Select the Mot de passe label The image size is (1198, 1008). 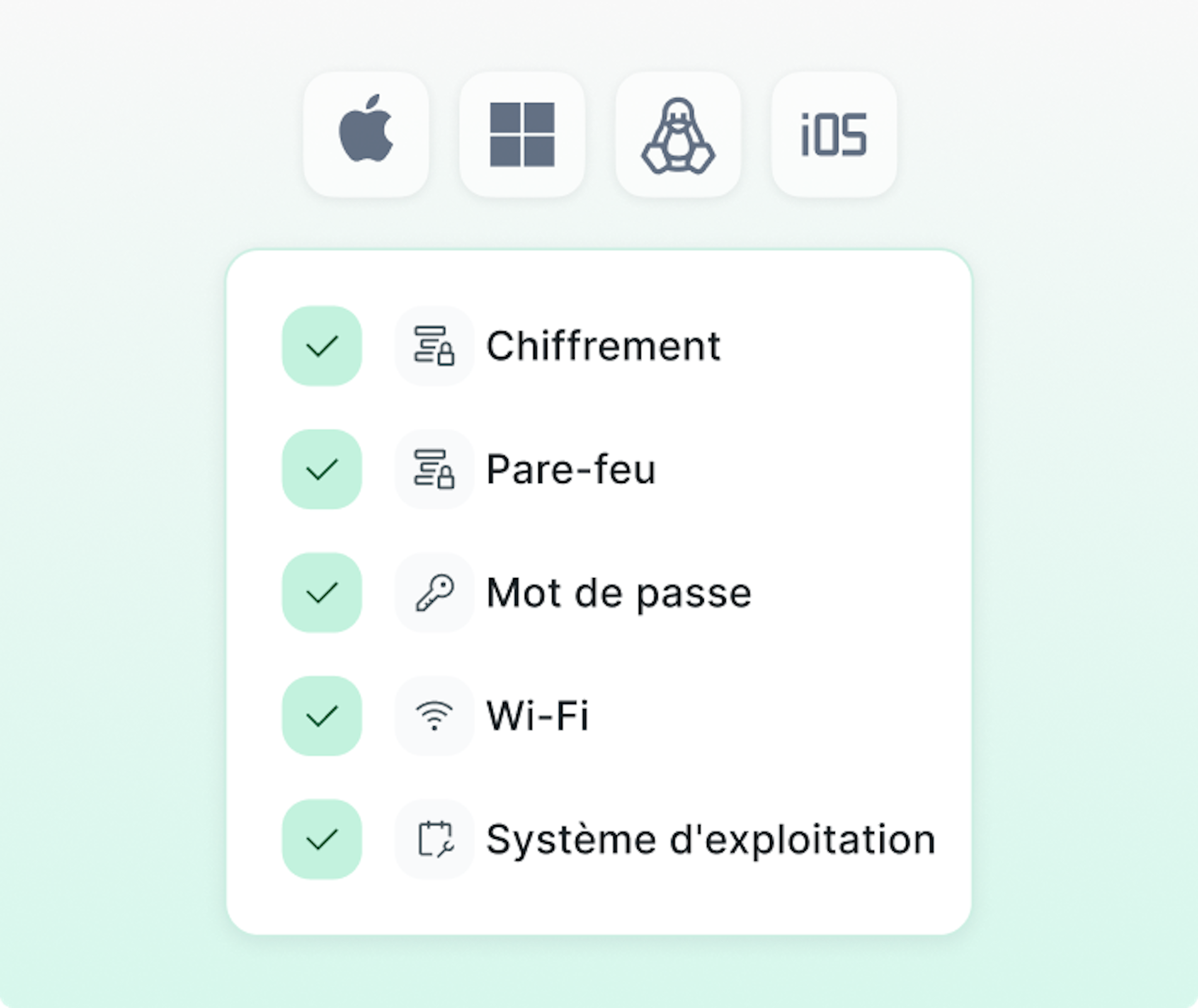pyautogui.click(x=618, y=593)
